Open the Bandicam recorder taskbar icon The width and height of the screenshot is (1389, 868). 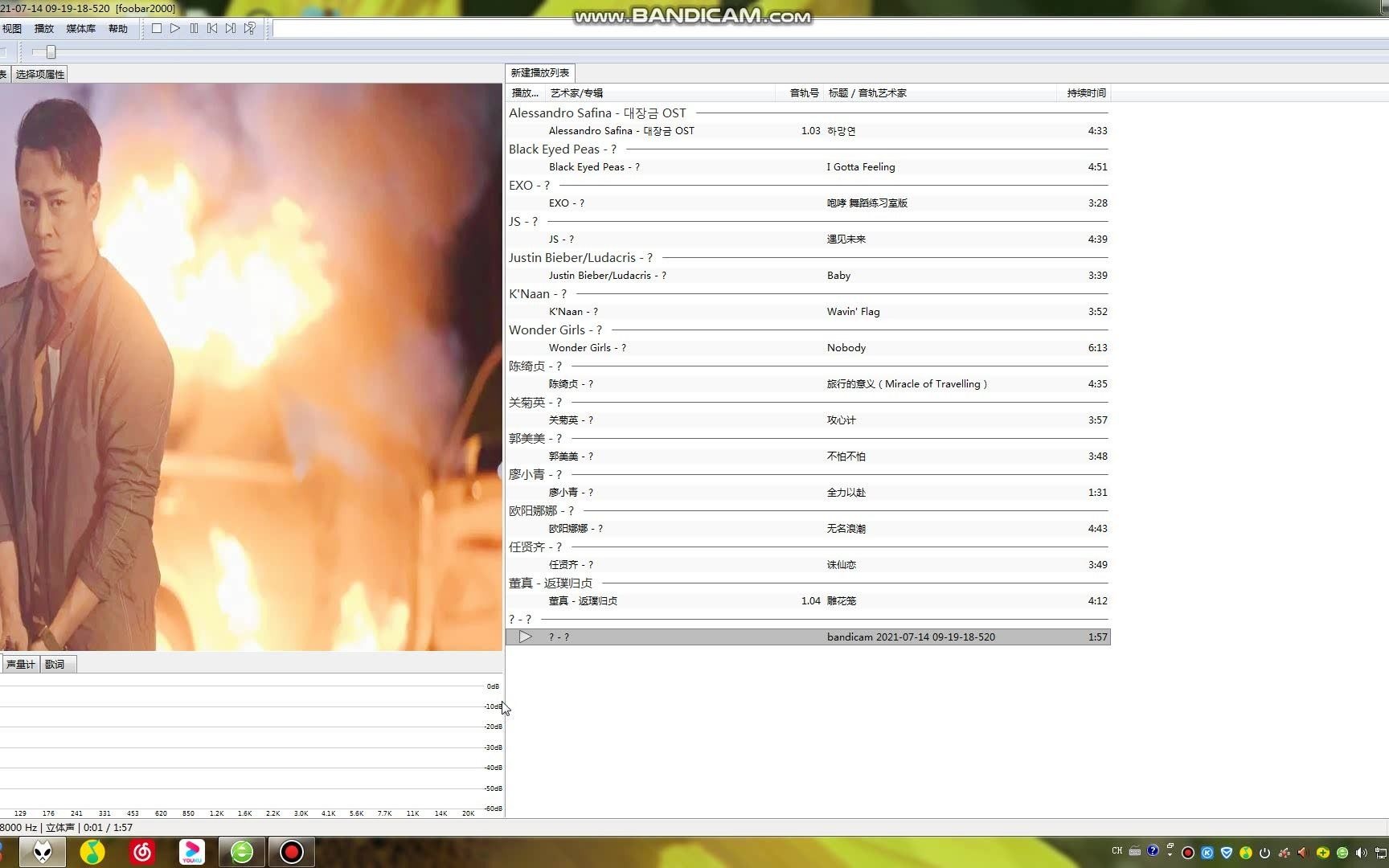pos(291,852)
